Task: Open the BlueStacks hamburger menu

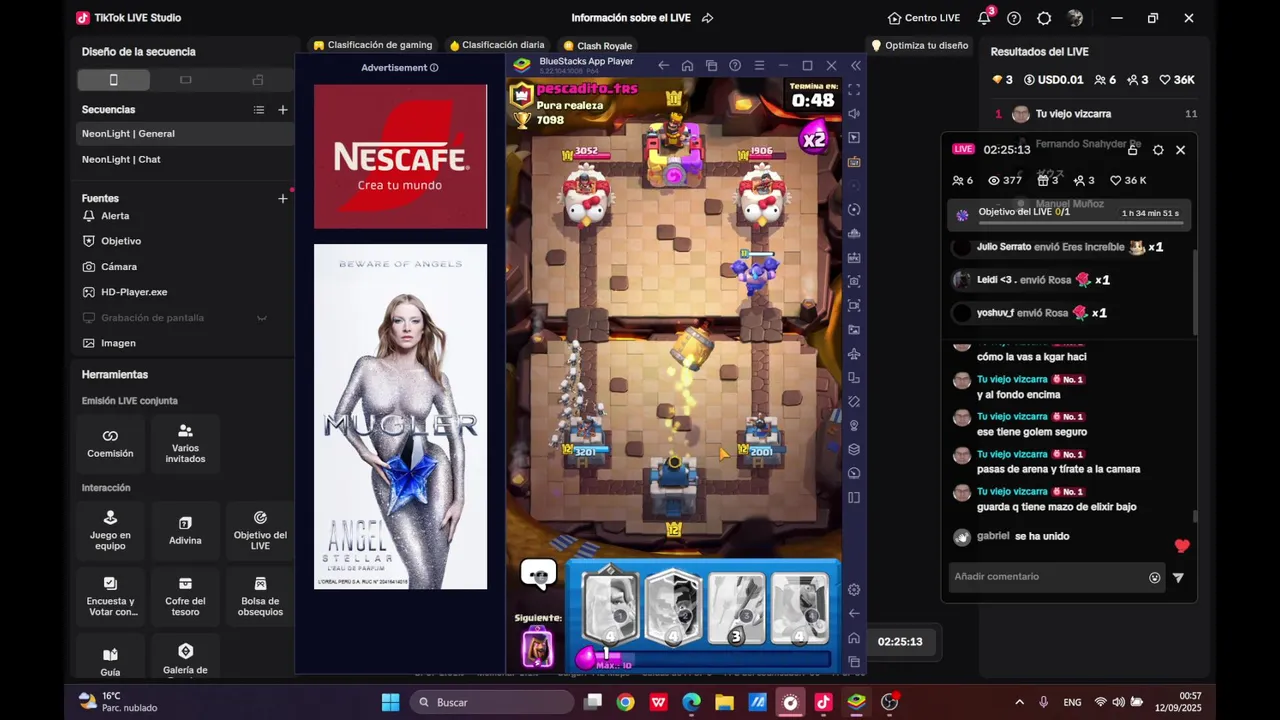Action: click(759, 65)
